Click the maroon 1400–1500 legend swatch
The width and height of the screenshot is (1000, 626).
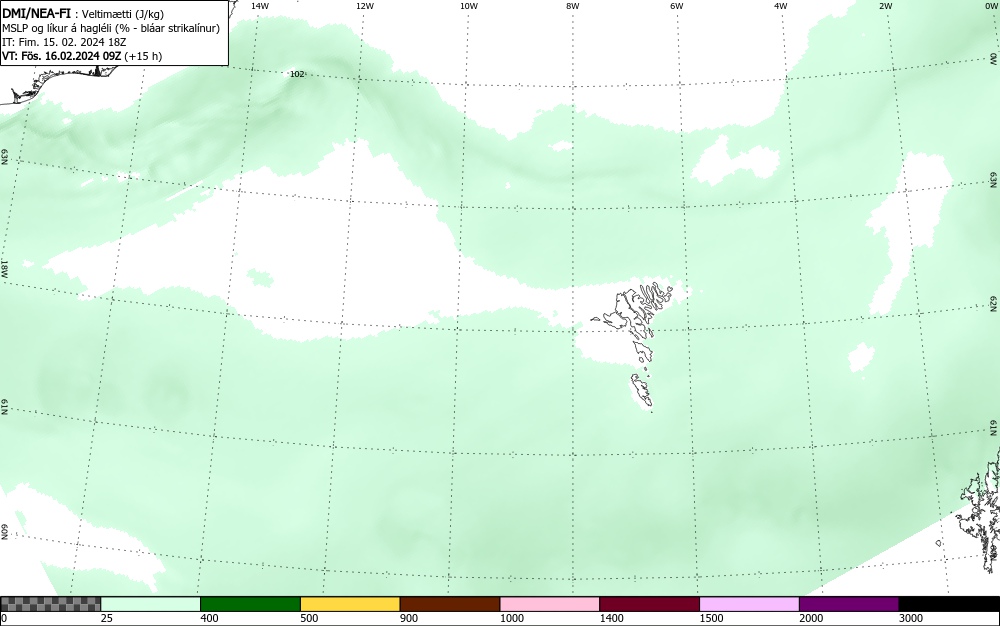[x=649, y=604]
